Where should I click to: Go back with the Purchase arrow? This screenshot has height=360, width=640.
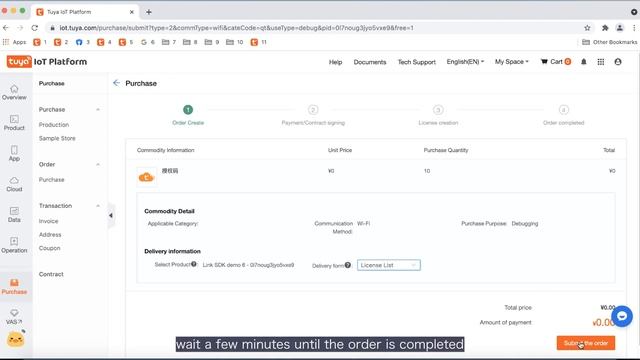(x=116, y=83)
